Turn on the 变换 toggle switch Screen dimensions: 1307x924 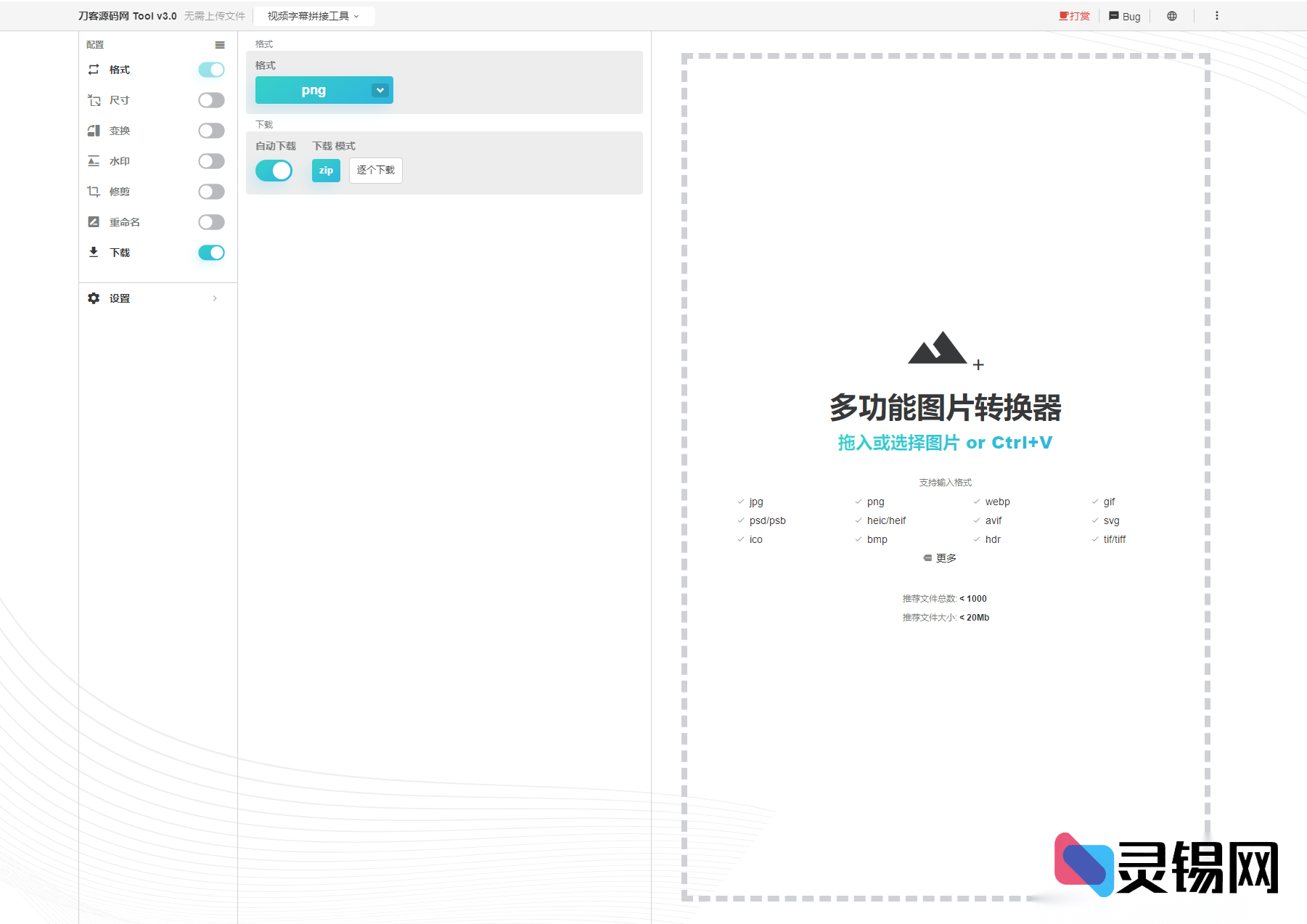pos(211,131)
